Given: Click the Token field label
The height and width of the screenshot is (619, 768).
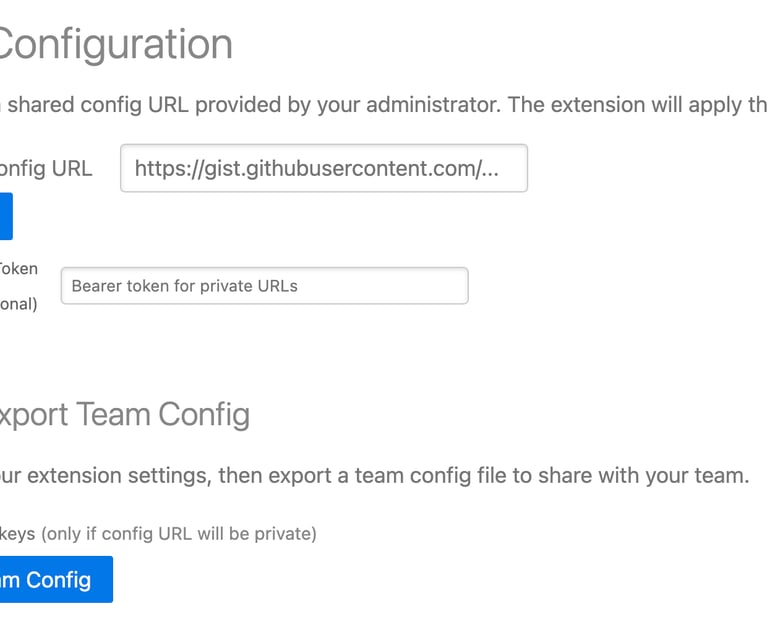Looking at the screenshot, I should (x=18, y=268).
